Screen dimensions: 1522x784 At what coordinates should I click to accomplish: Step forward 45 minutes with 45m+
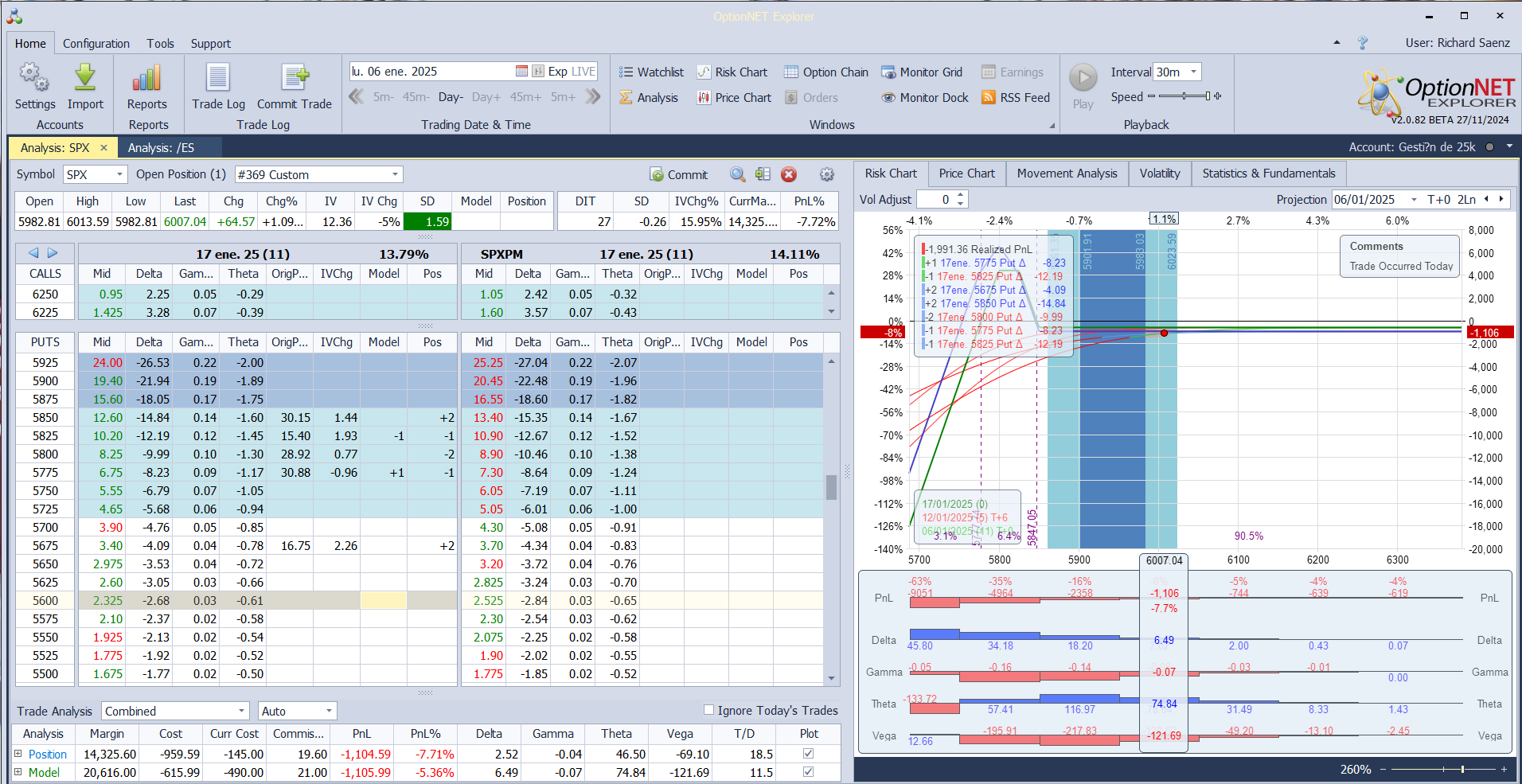[525, 97]
